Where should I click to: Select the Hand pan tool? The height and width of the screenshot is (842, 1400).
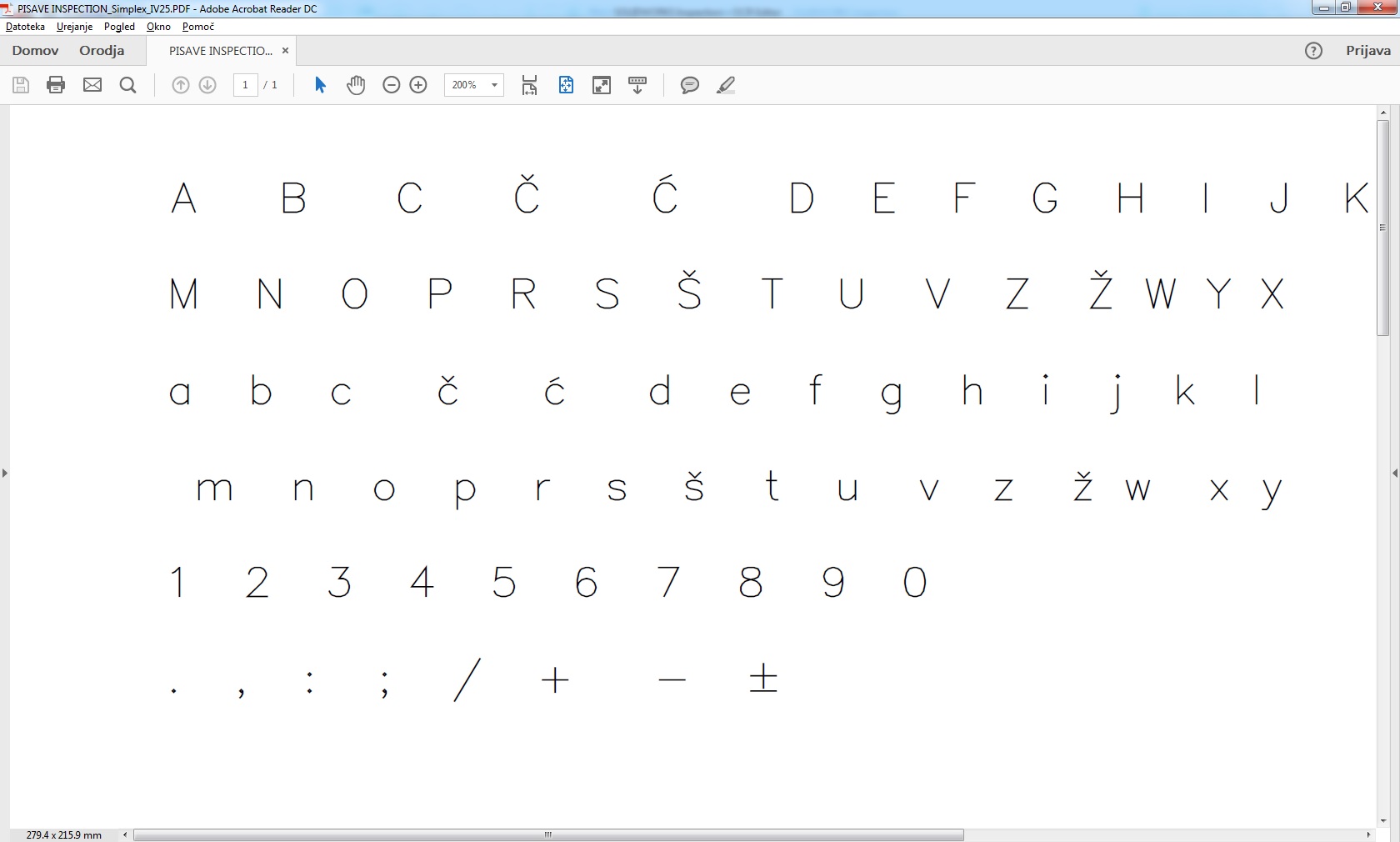pos(356,85)
